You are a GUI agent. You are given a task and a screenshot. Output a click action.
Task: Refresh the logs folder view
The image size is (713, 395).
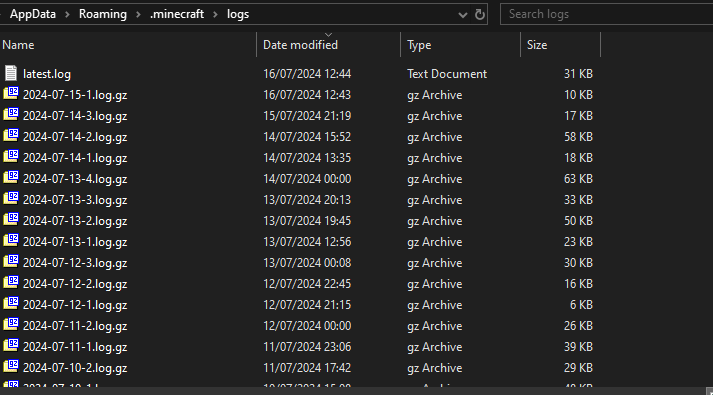point(480,15)
